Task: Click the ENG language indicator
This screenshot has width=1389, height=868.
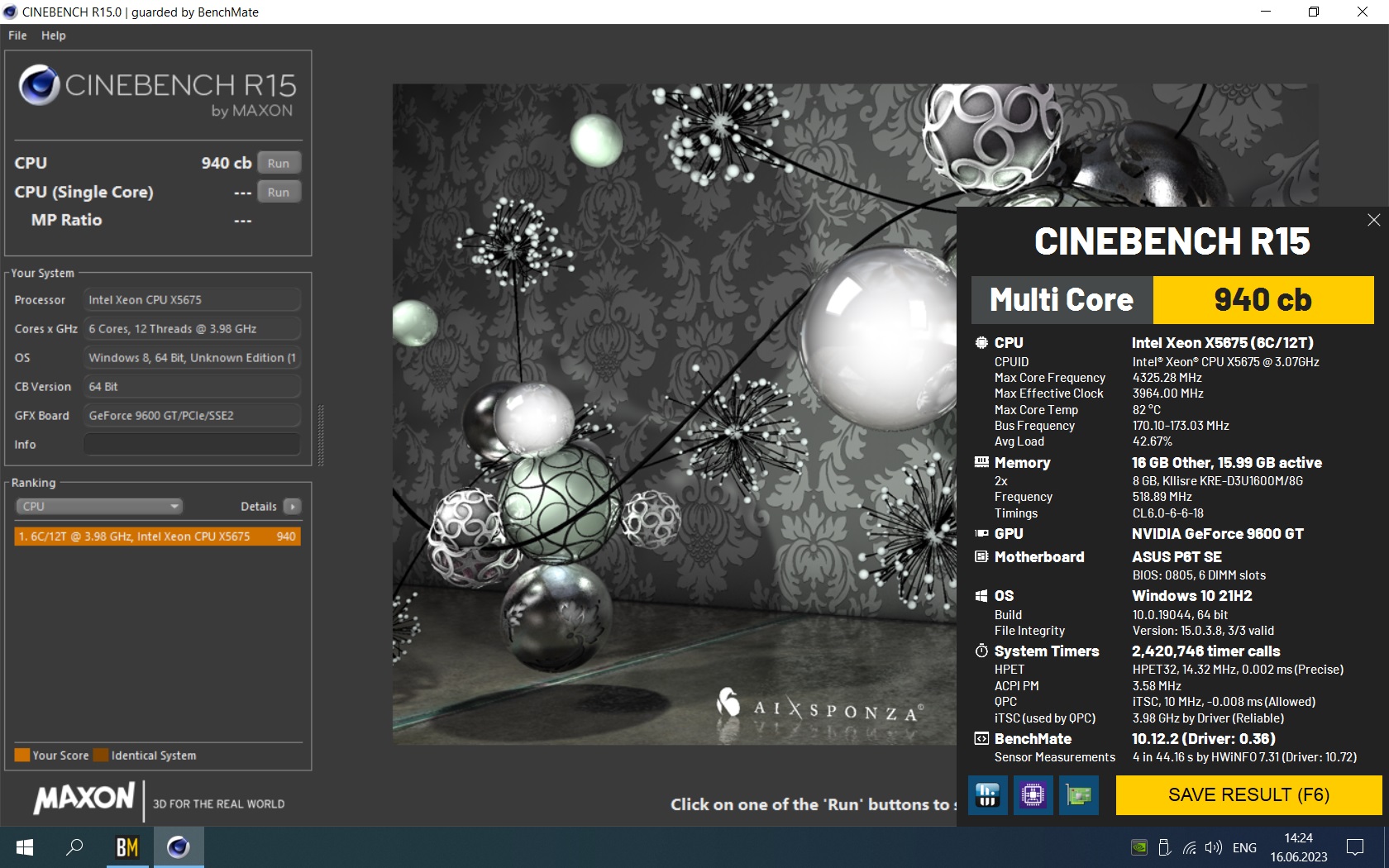Action: (1244, 847)
